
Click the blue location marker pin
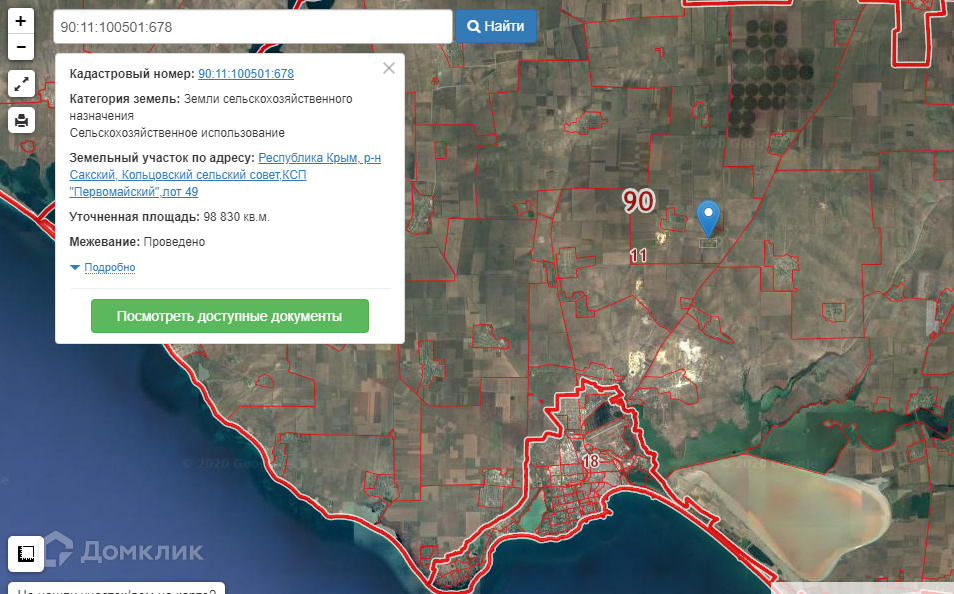[708, 218]
